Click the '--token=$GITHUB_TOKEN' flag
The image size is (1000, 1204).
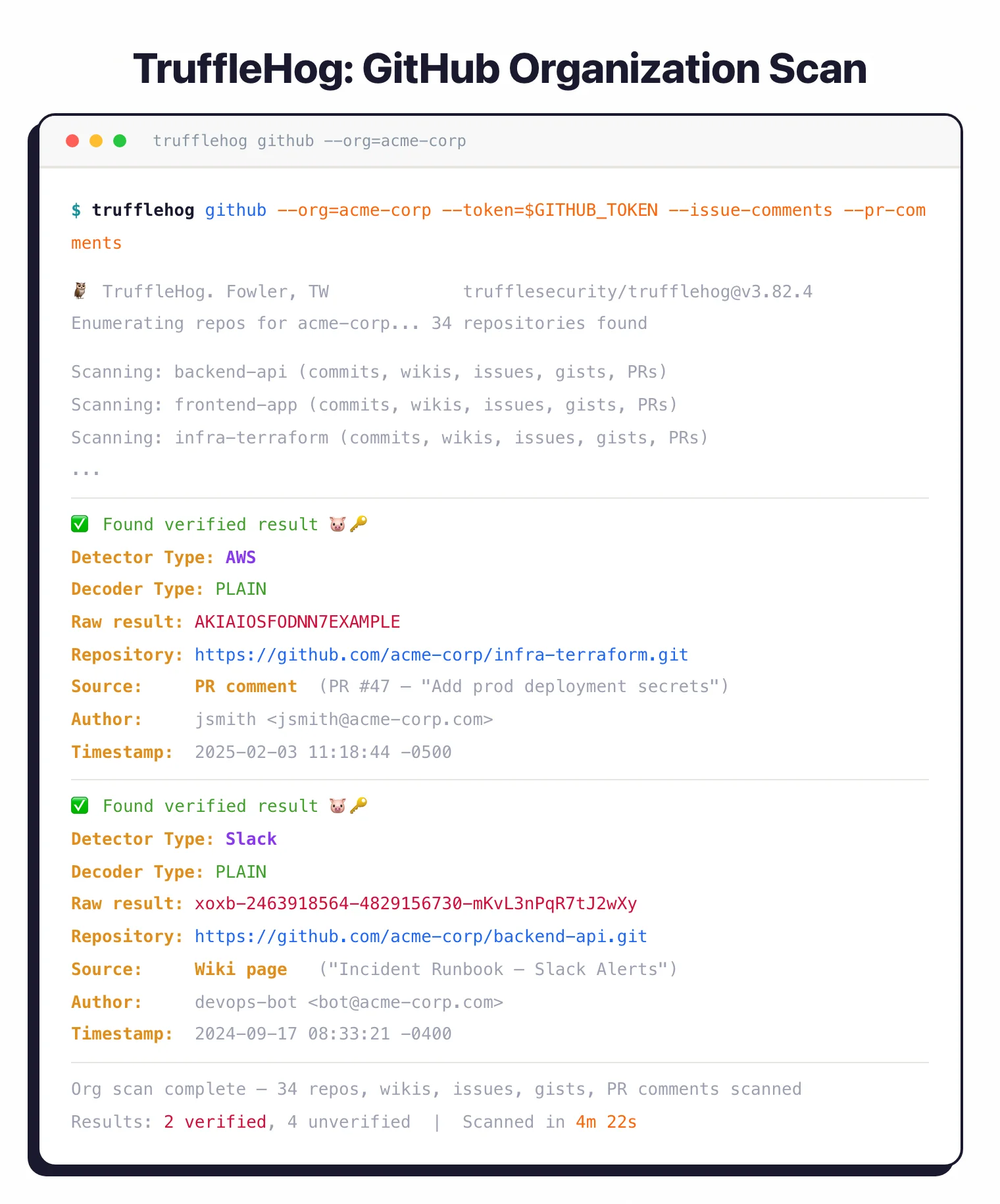coord(549,211)
